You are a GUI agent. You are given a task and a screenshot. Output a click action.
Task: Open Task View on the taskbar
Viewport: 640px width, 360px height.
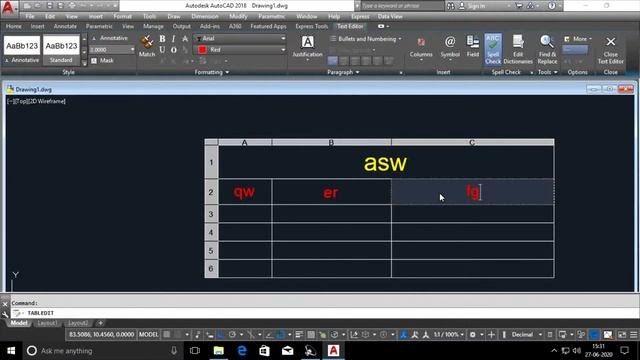(x=195, y=351)
